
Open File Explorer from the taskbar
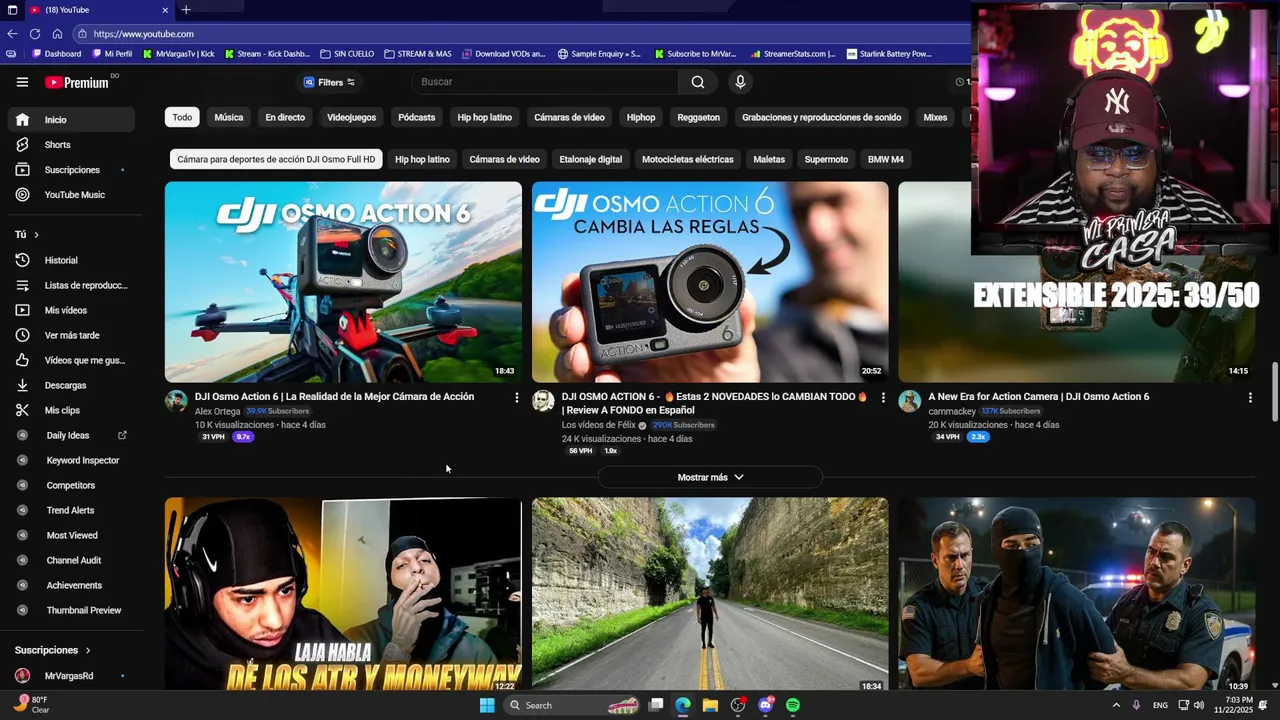[710, 705]
